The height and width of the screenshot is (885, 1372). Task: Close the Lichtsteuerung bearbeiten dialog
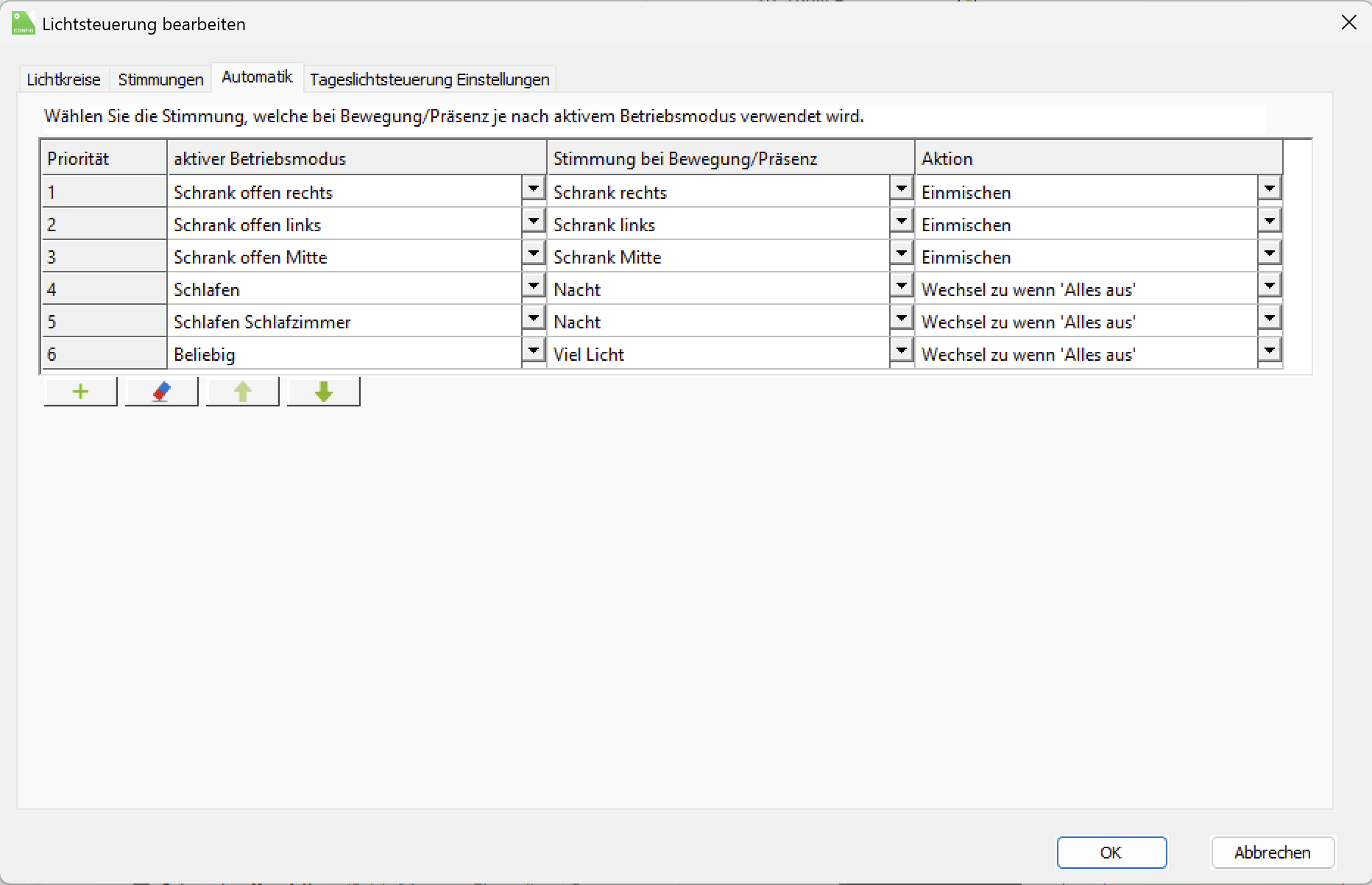(x=1348, y=23)
